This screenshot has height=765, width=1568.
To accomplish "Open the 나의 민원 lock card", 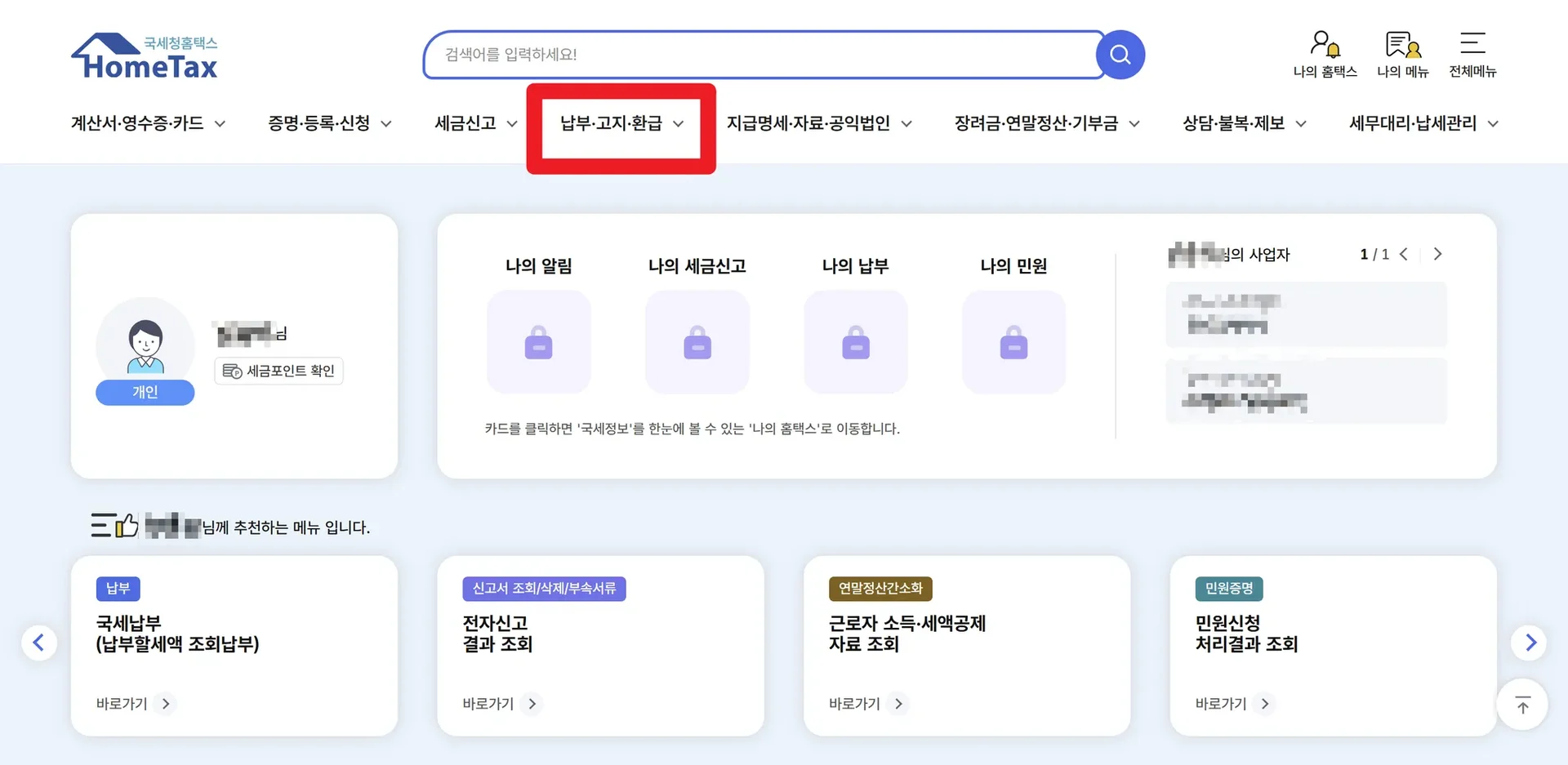I will tap(1013, 342).
